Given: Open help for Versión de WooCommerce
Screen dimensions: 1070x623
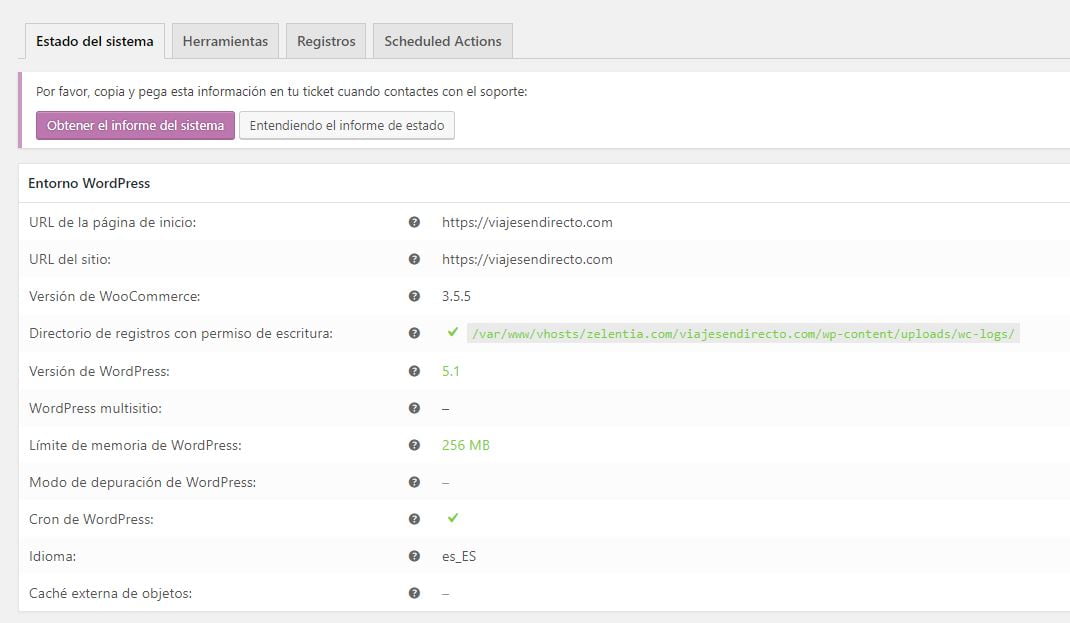Looking at the screenshot, I should (415, 296).
